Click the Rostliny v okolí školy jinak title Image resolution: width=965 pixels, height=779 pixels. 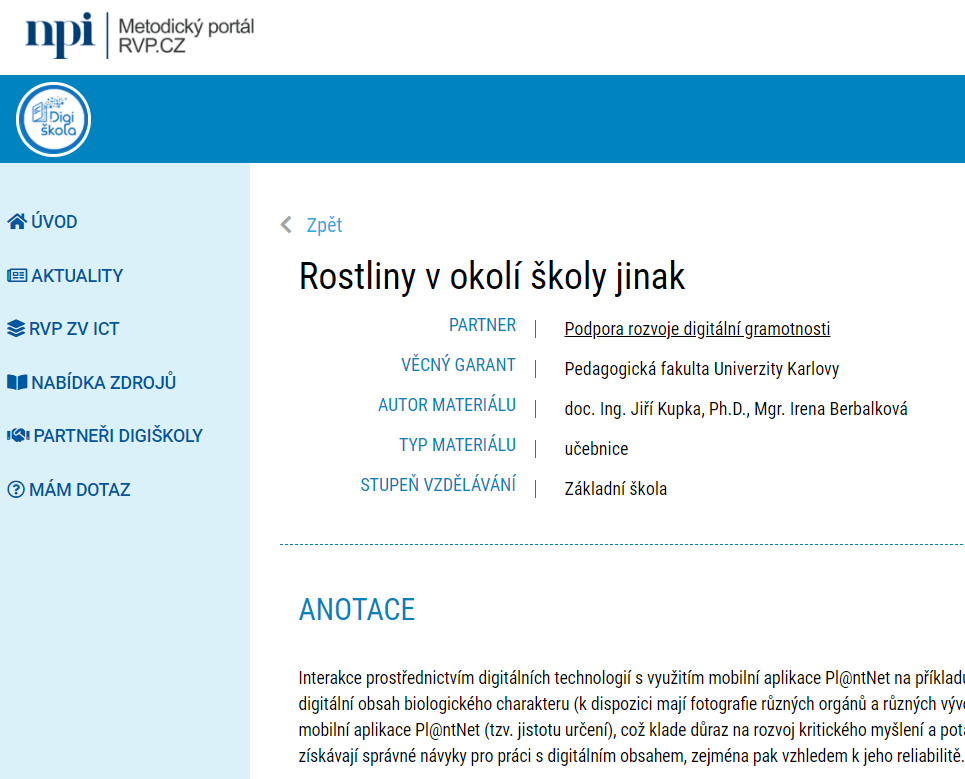(x=492, y=277)
